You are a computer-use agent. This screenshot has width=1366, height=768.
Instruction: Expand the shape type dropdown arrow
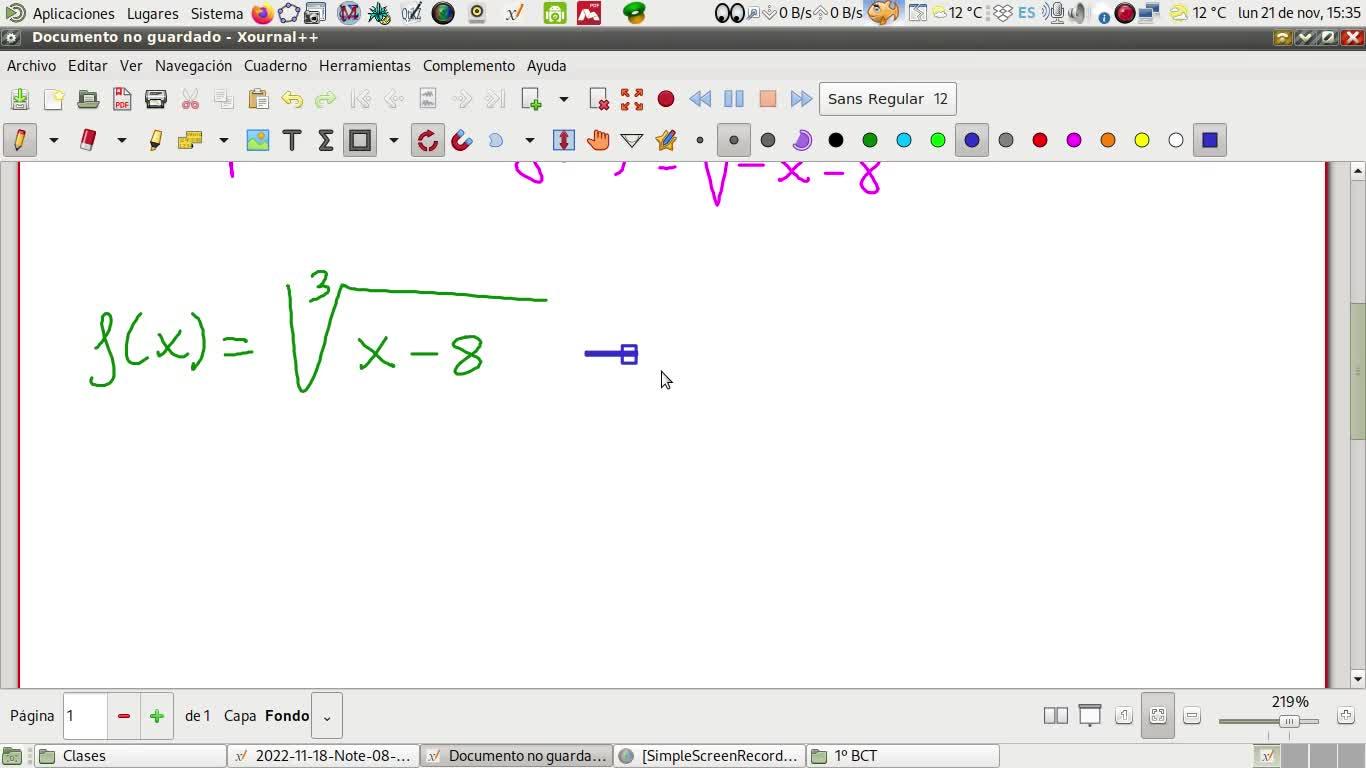(x=394, y=140)
